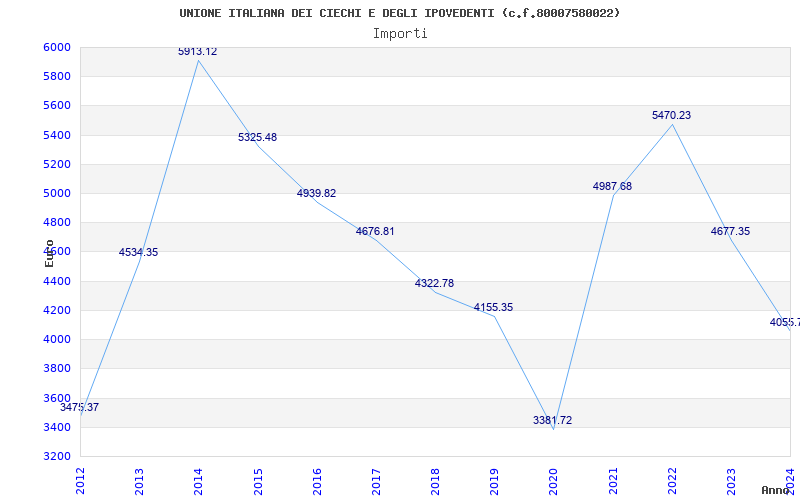800x500 pixels.
Task: Click the 2018 x-axis label
Action: coord(435,481)
